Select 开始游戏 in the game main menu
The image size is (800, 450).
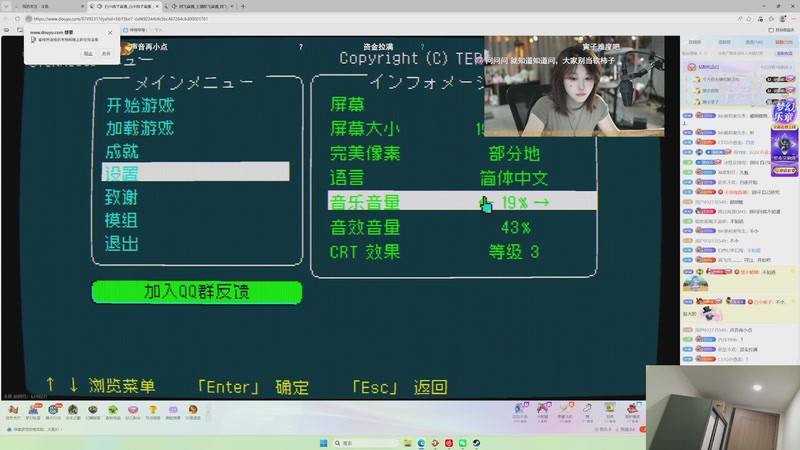click(140, 106)
